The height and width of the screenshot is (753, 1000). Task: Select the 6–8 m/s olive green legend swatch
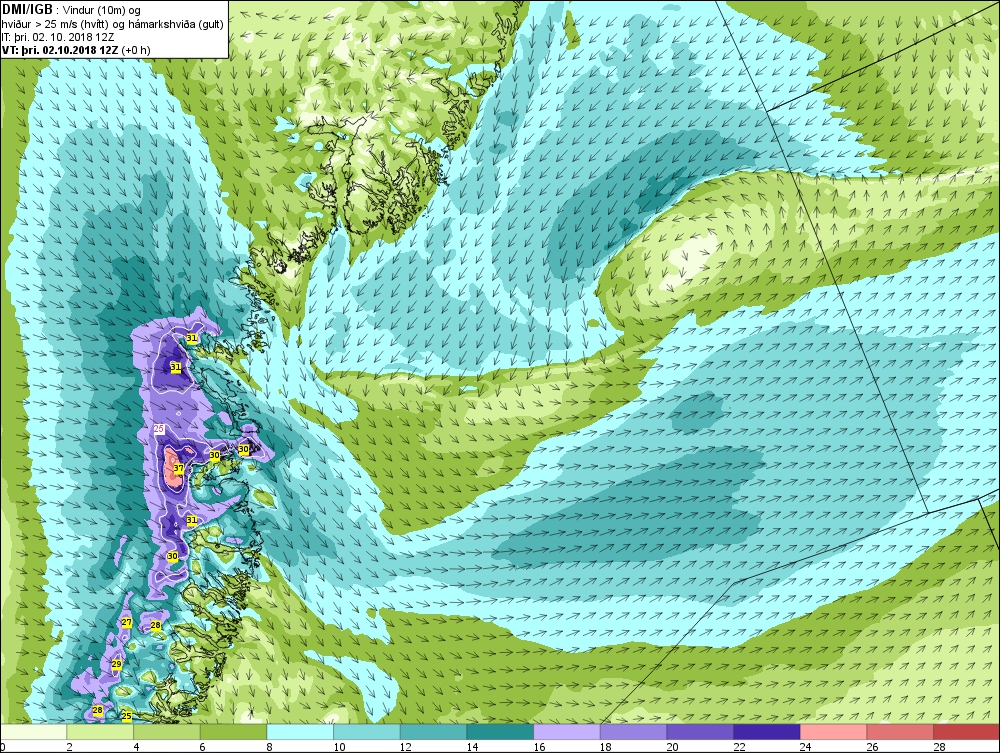point(233,731)
